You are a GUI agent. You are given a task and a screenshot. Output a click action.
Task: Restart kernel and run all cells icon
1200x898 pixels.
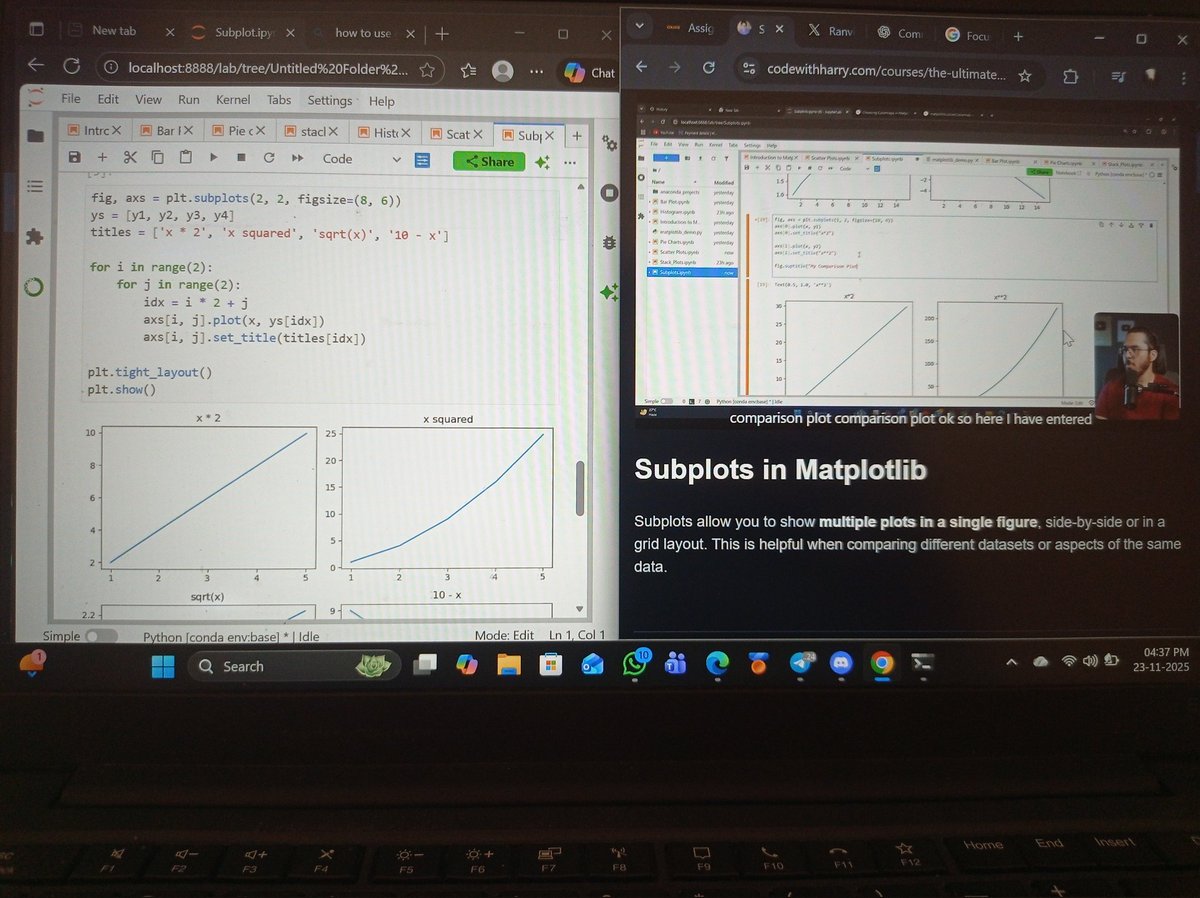[297, 158]
